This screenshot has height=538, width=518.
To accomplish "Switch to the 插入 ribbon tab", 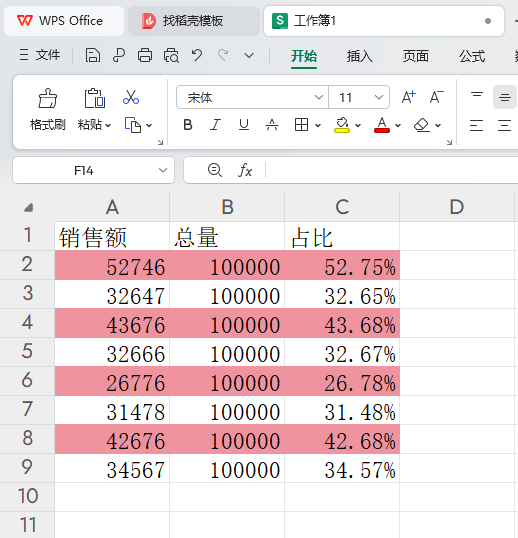I will pos(359,56).
